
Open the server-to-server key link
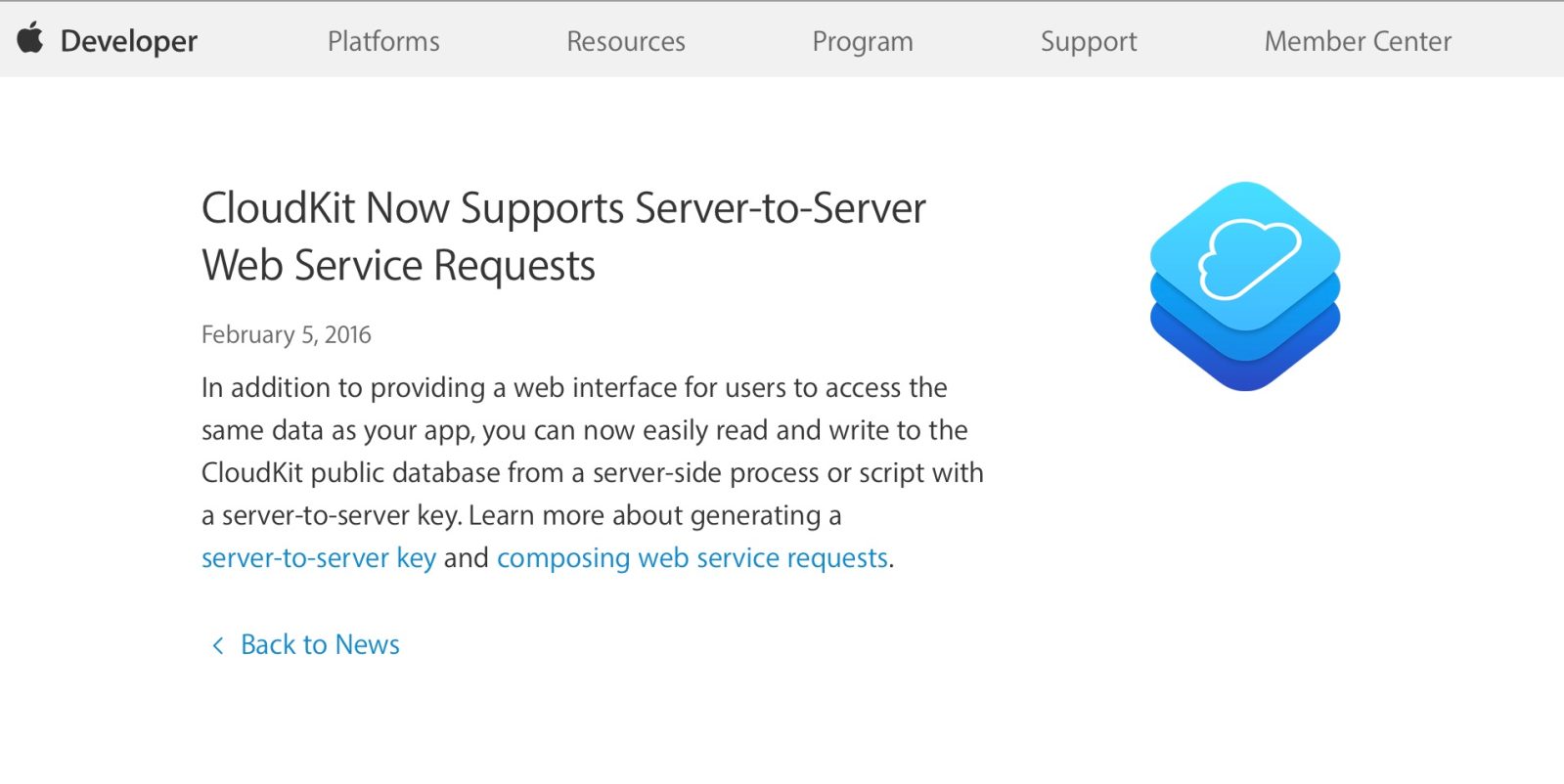coord(319,558)
